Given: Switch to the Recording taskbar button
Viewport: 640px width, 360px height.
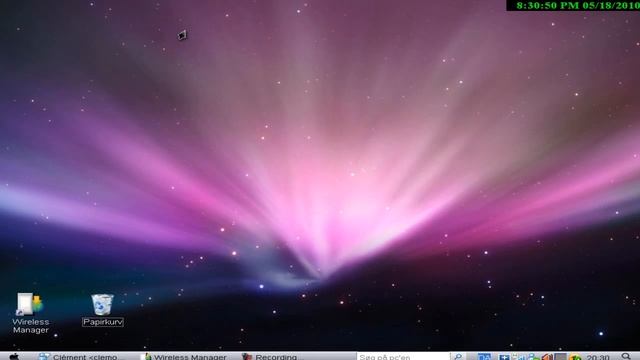Looking at the screenshot, I should (x=273, y=357).
